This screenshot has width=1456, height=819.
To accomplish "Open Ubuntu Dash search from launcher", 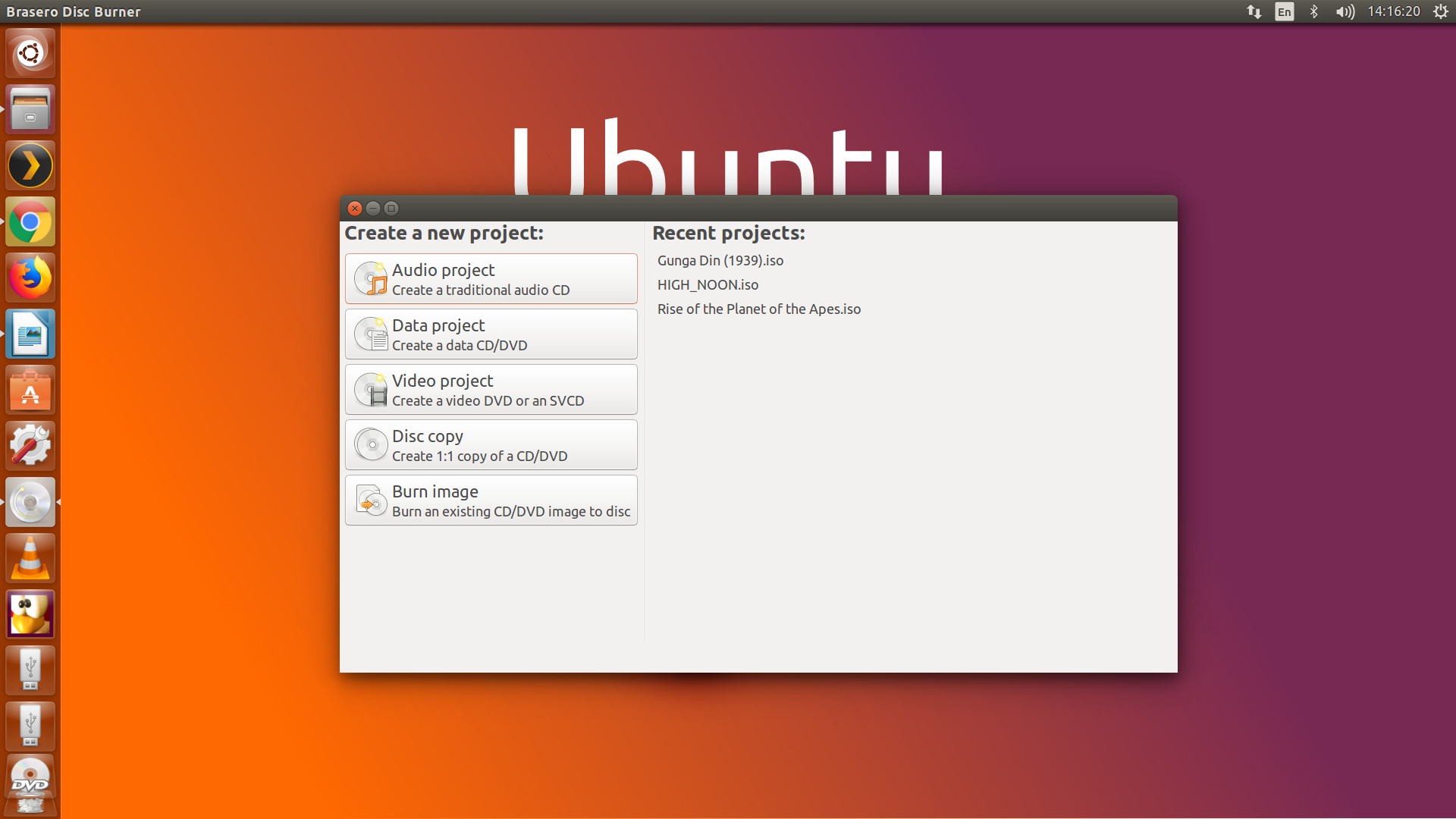I will pyautogui.click(x=30, y=53).
